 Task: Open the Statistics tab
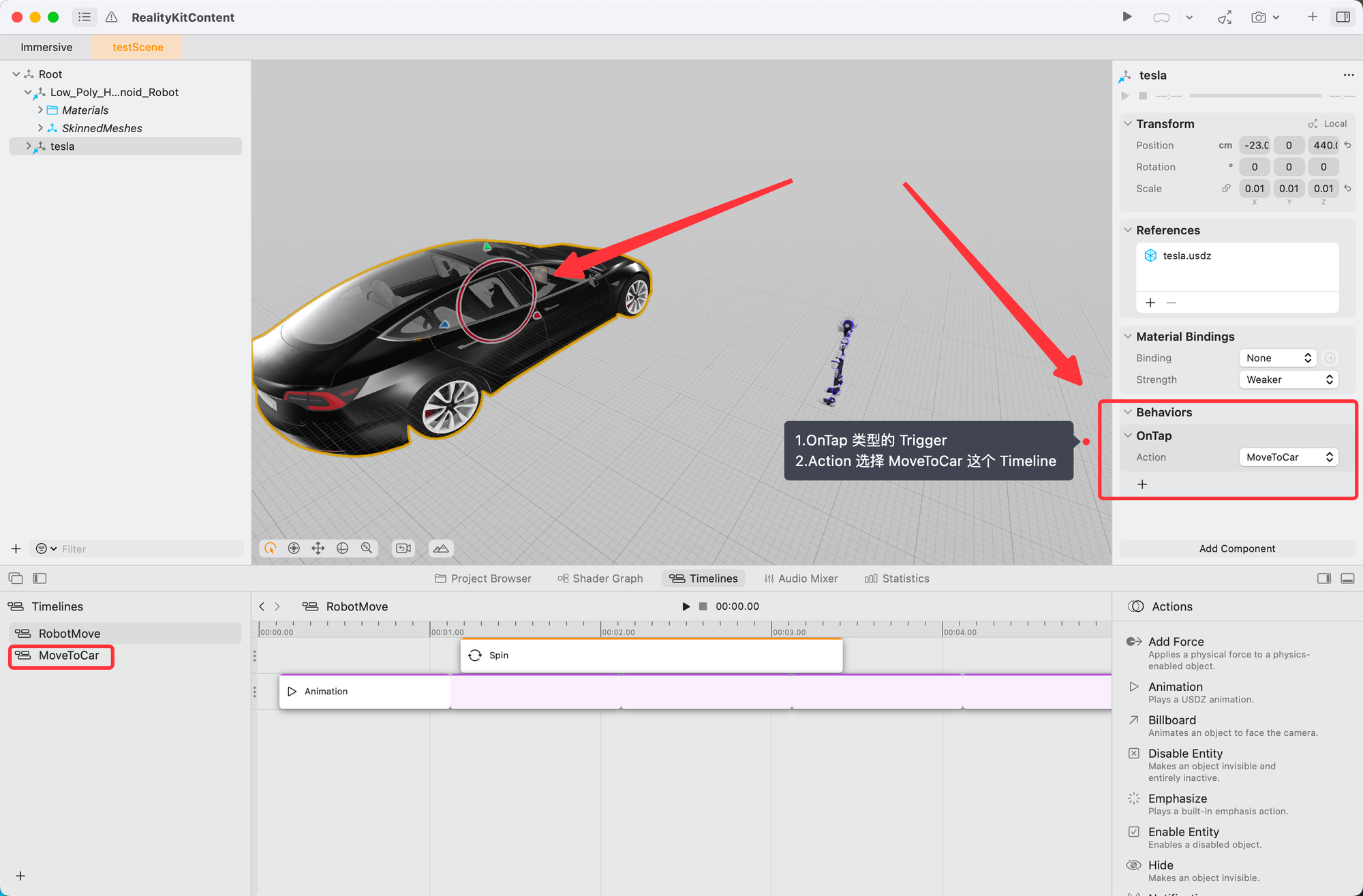coord(897,578)
